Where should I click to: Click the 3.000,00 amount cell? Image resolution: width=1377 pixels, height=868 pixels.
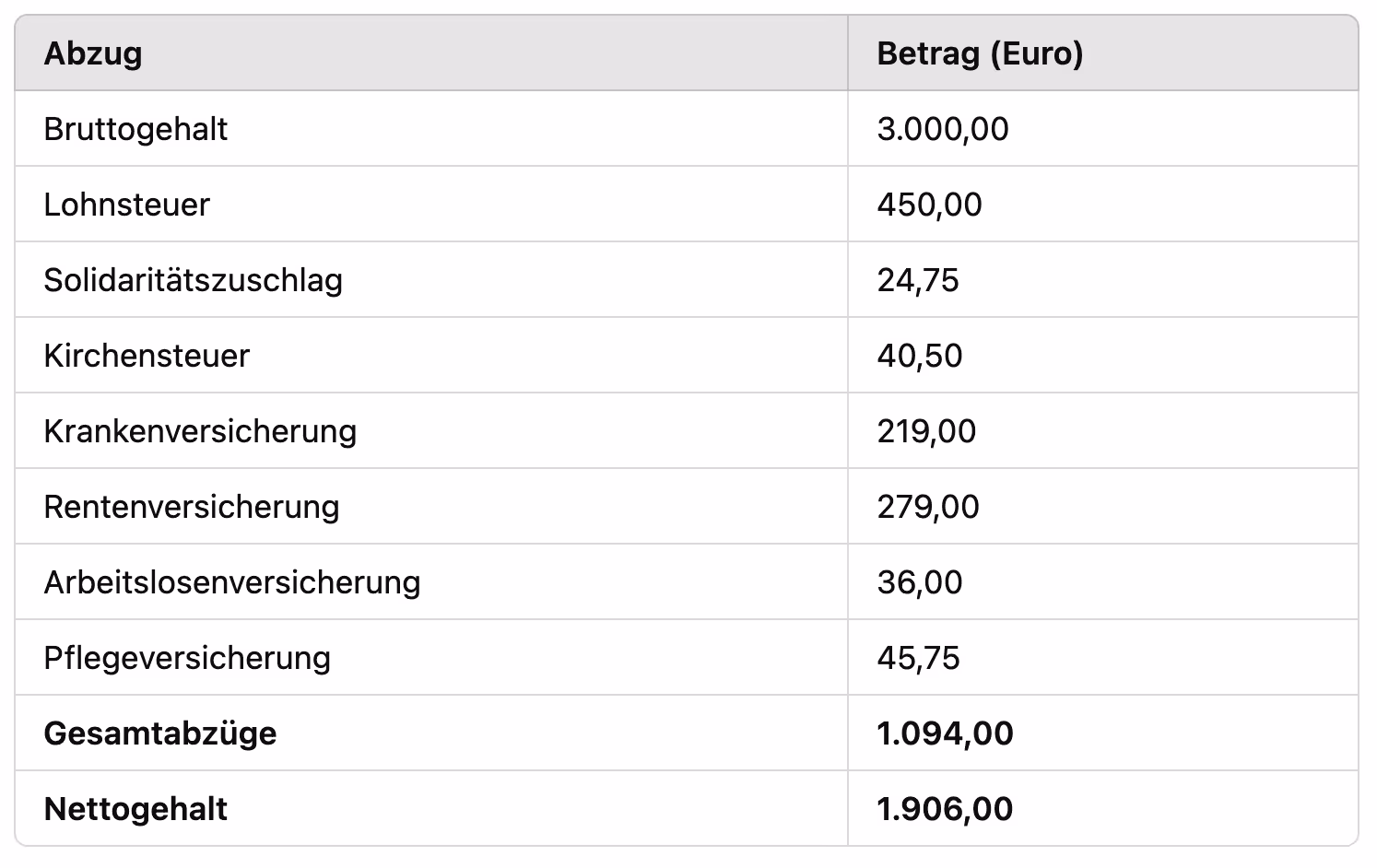click(943, 129)
